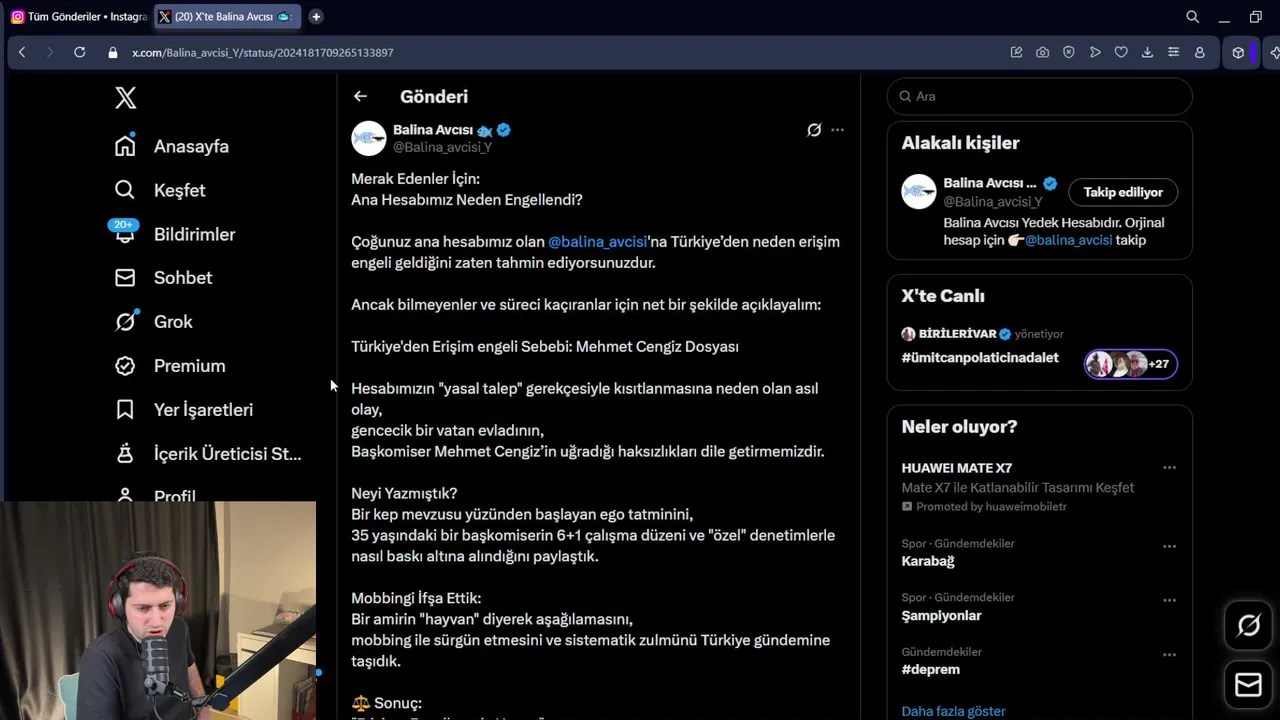Open downloads from the toolbar
Screen dimensions: 1280x720
1147,52
